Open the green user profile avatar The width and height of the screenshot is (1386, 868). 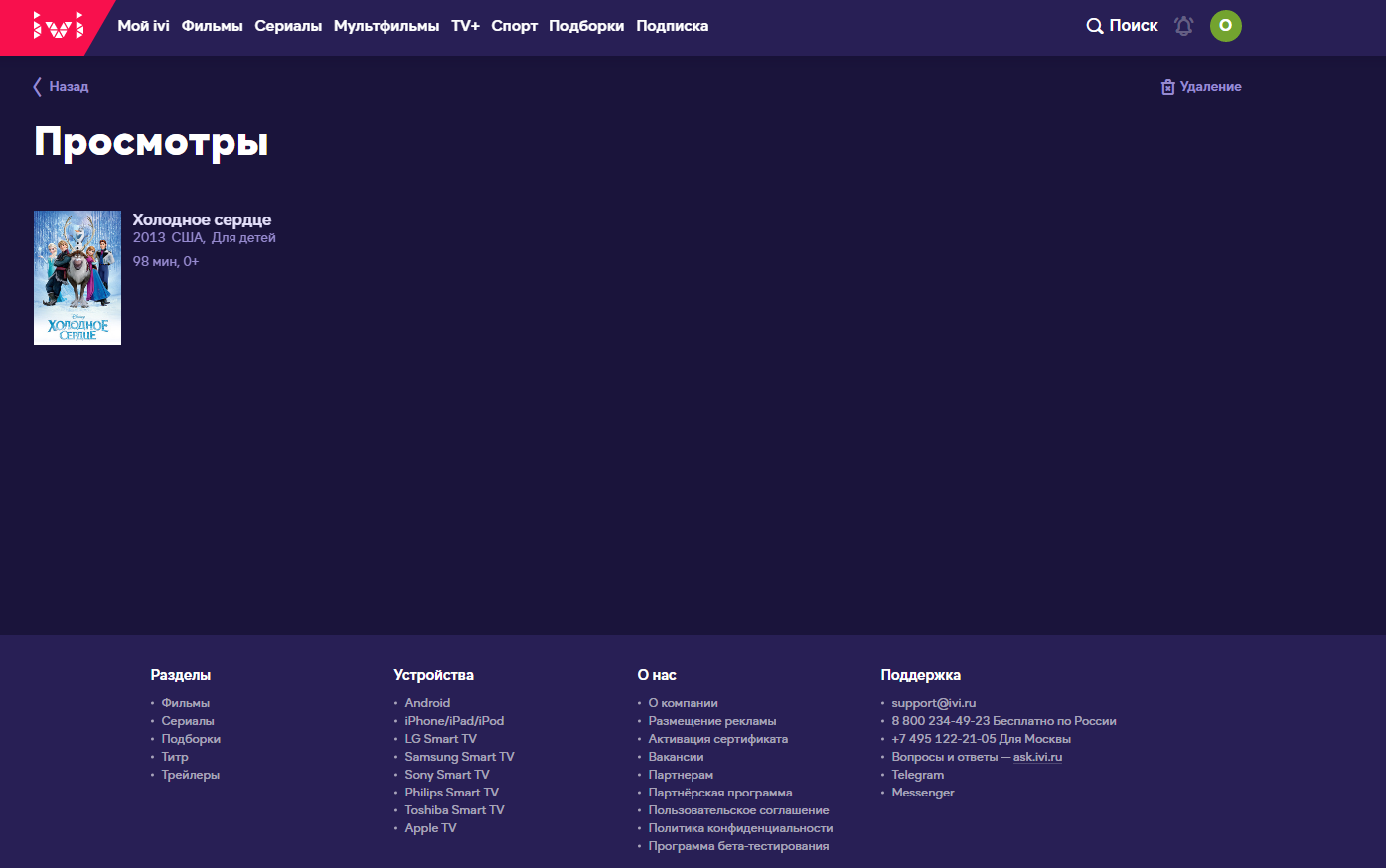click(1226, 26)
